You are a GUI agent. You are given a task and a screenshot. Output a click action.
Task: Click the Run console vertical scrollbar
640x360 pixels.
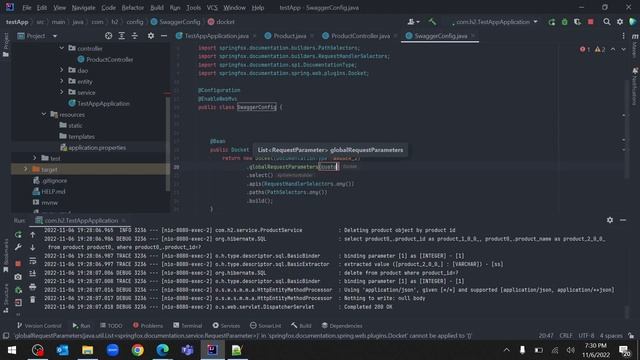(x=627, y=312)
